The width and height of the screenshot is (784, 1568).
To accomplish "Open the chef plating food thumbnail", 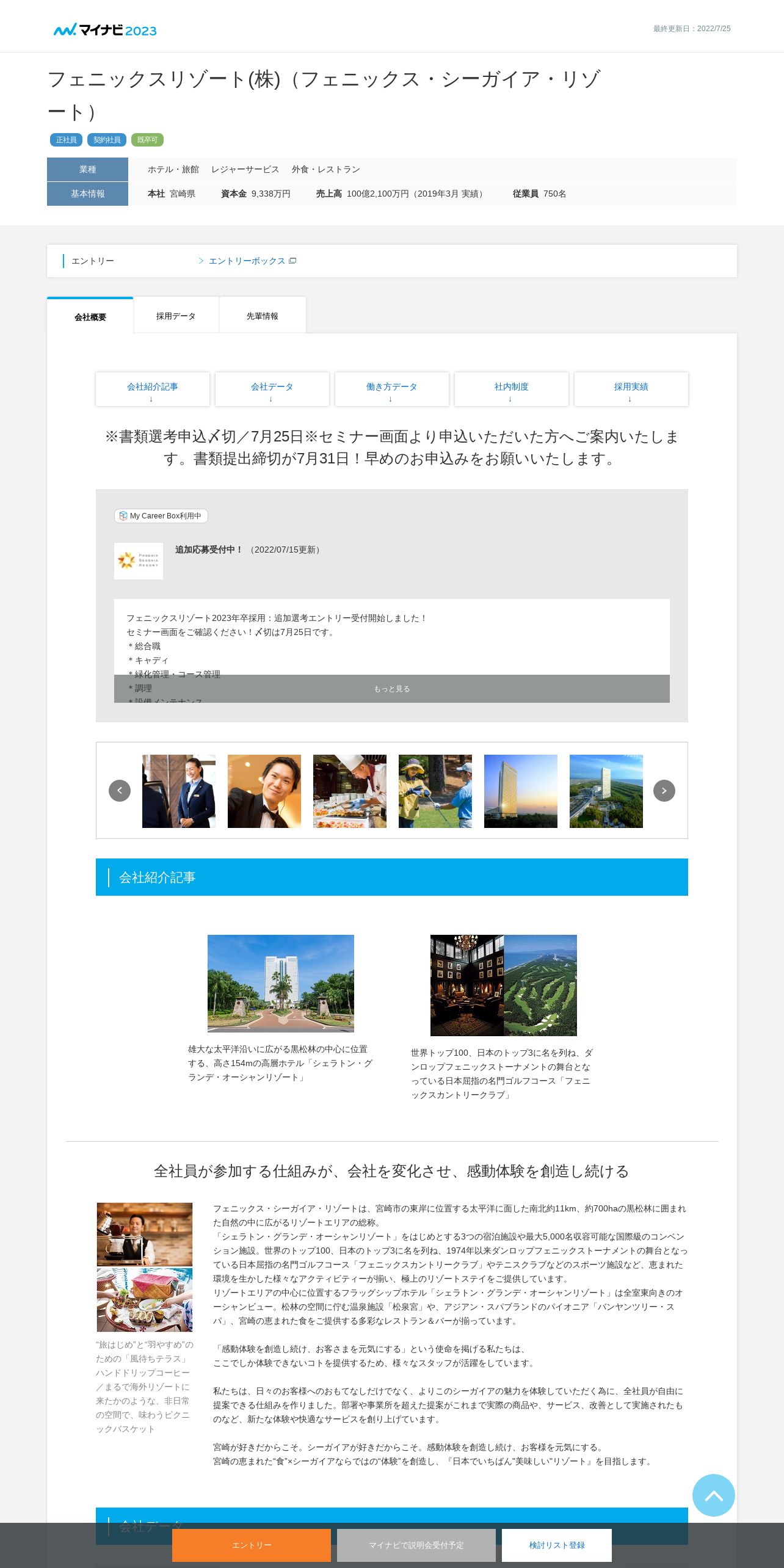I will pos(350,791).
